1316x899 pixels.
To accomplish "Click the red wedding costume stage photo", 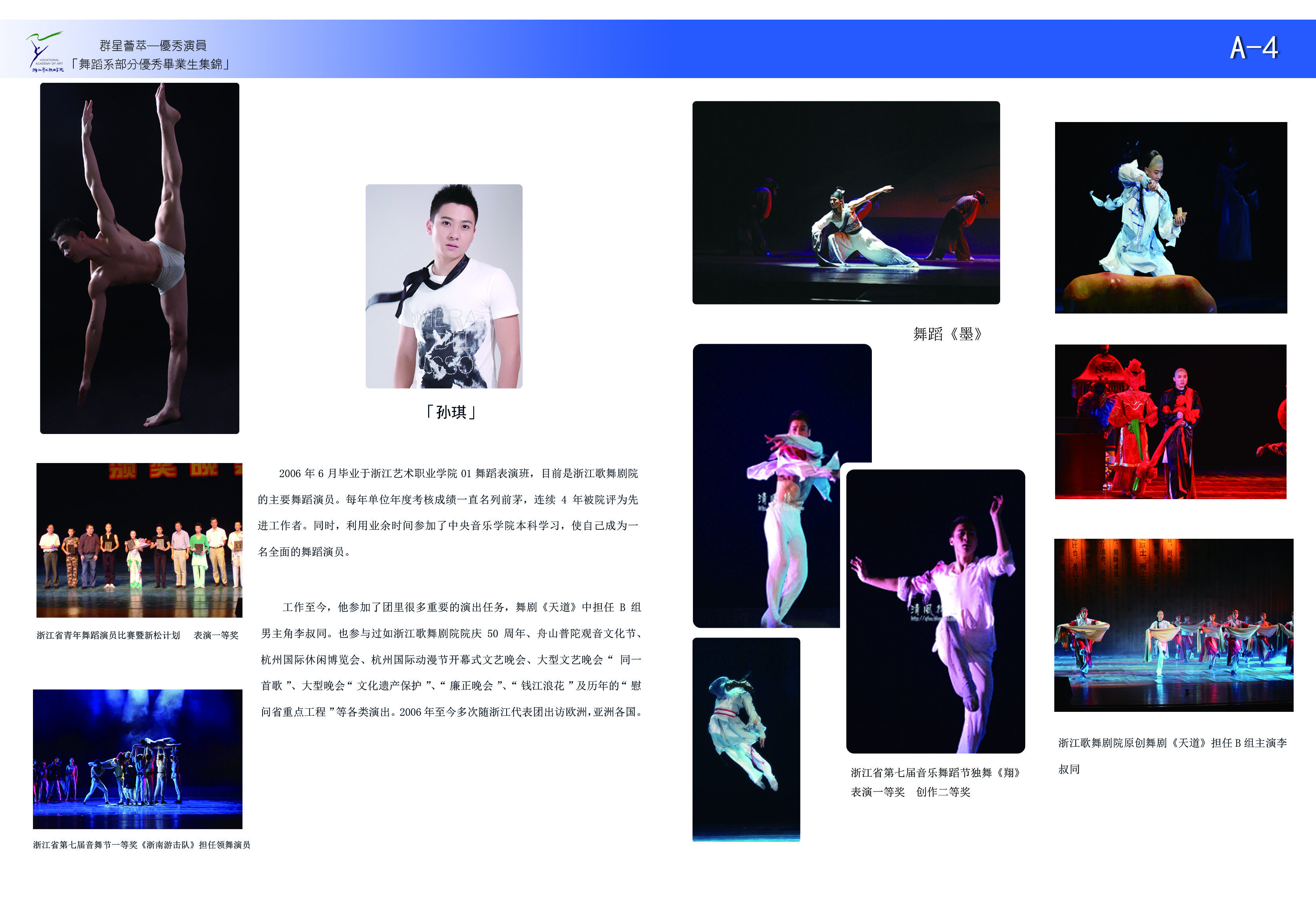I will (x=1170, y=421).
